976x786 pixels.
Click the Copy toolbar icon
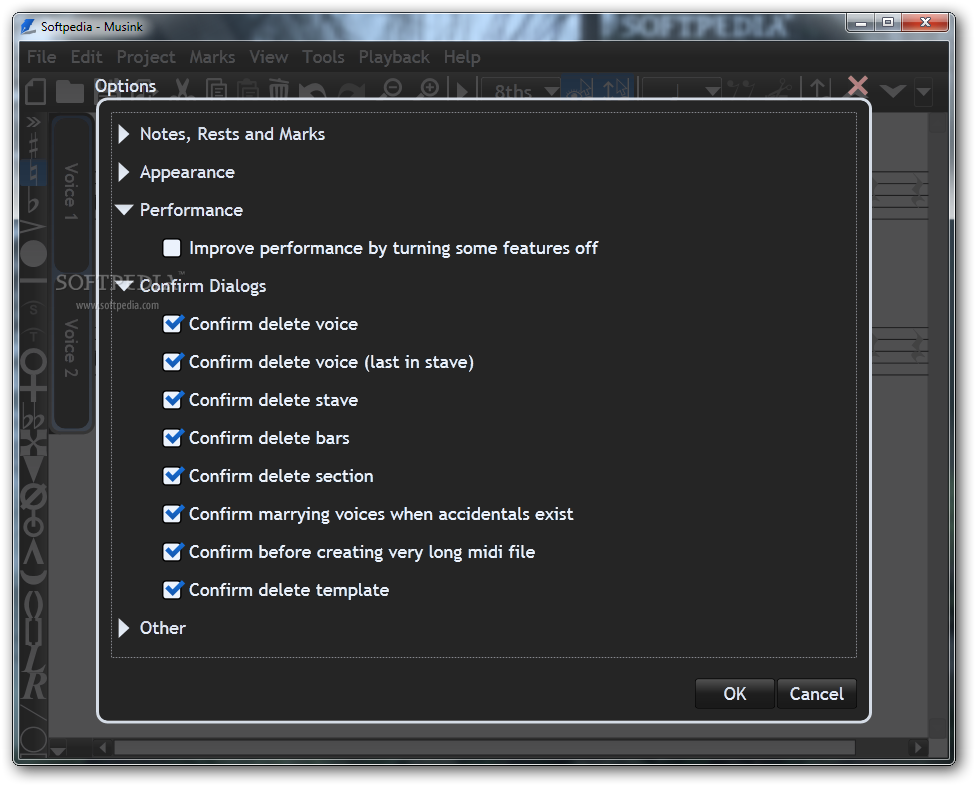[216, 89]
